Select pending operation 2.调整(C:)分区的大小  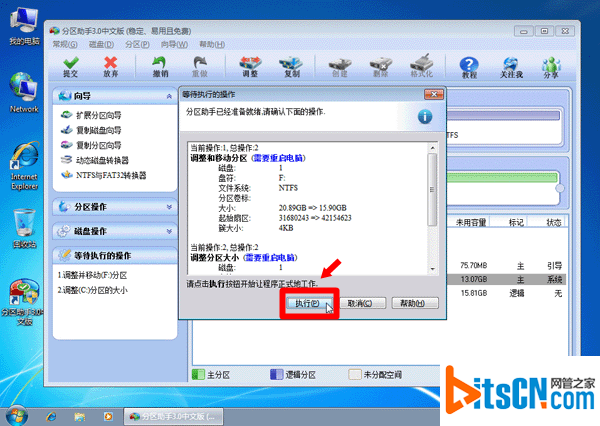pyautogui.click(x=93, y=290)
